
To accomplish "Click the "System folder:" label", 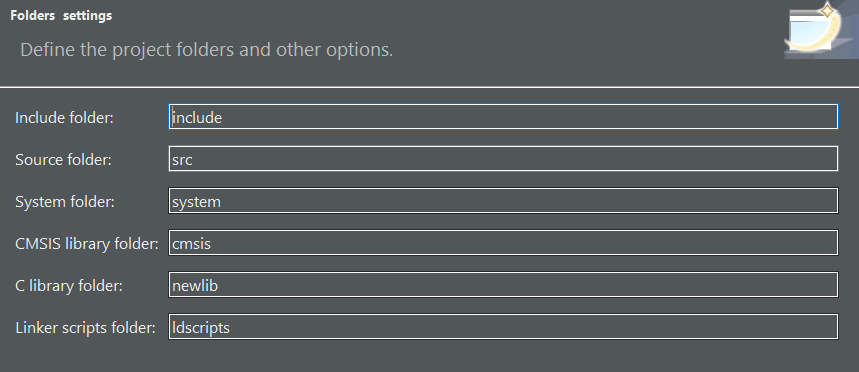I will (x=65, y=202).
